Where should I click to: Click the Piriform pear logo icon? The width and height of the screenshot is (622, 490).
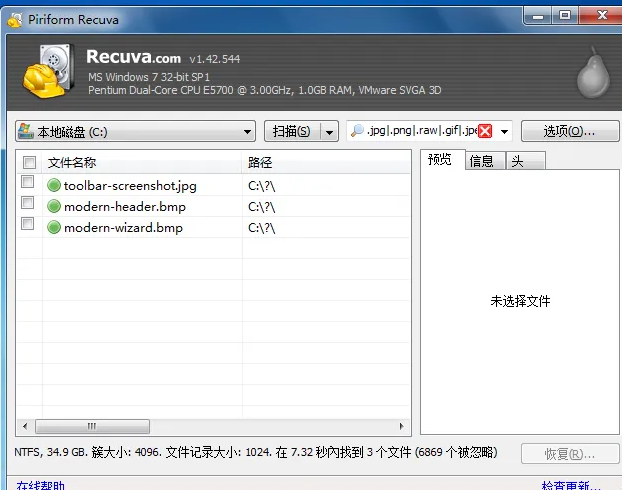[x=591, y=72]
